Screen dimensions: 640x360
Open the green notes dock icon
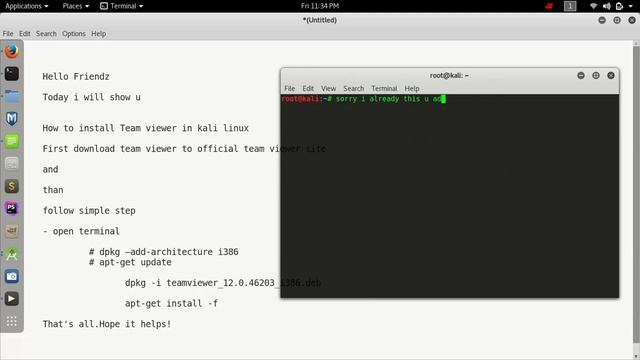[11, 141]
